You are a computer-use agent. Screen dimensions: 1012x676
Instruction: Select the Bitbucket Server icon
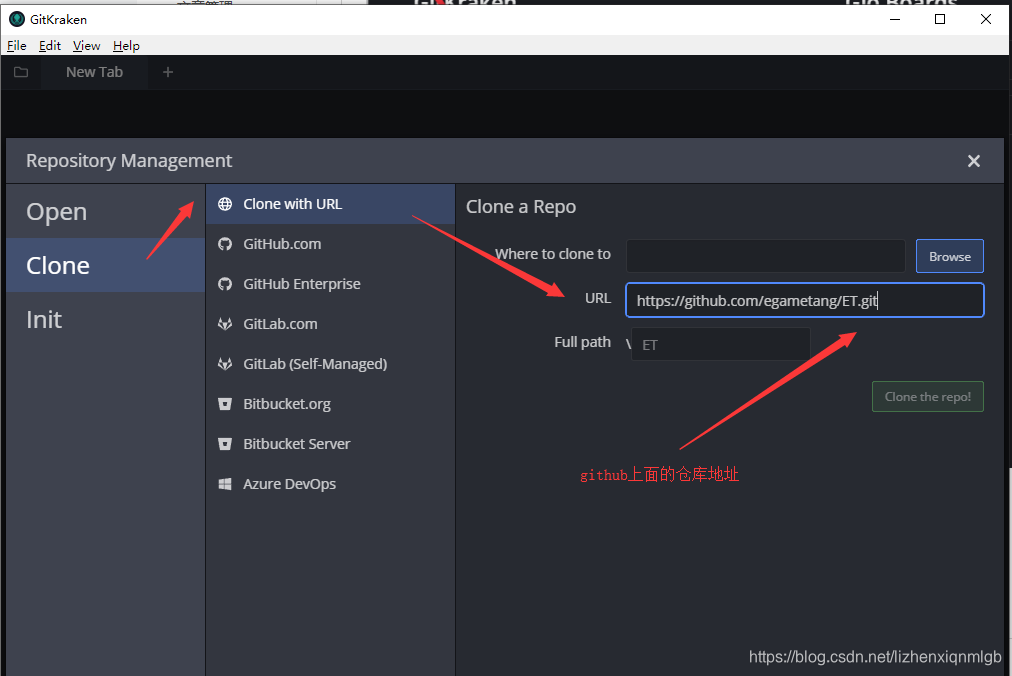tap(225, 444)
